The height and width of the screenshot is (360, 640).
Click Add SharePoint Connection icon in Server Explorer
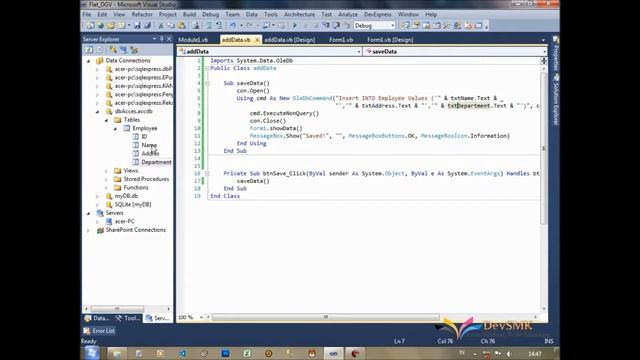134,50
